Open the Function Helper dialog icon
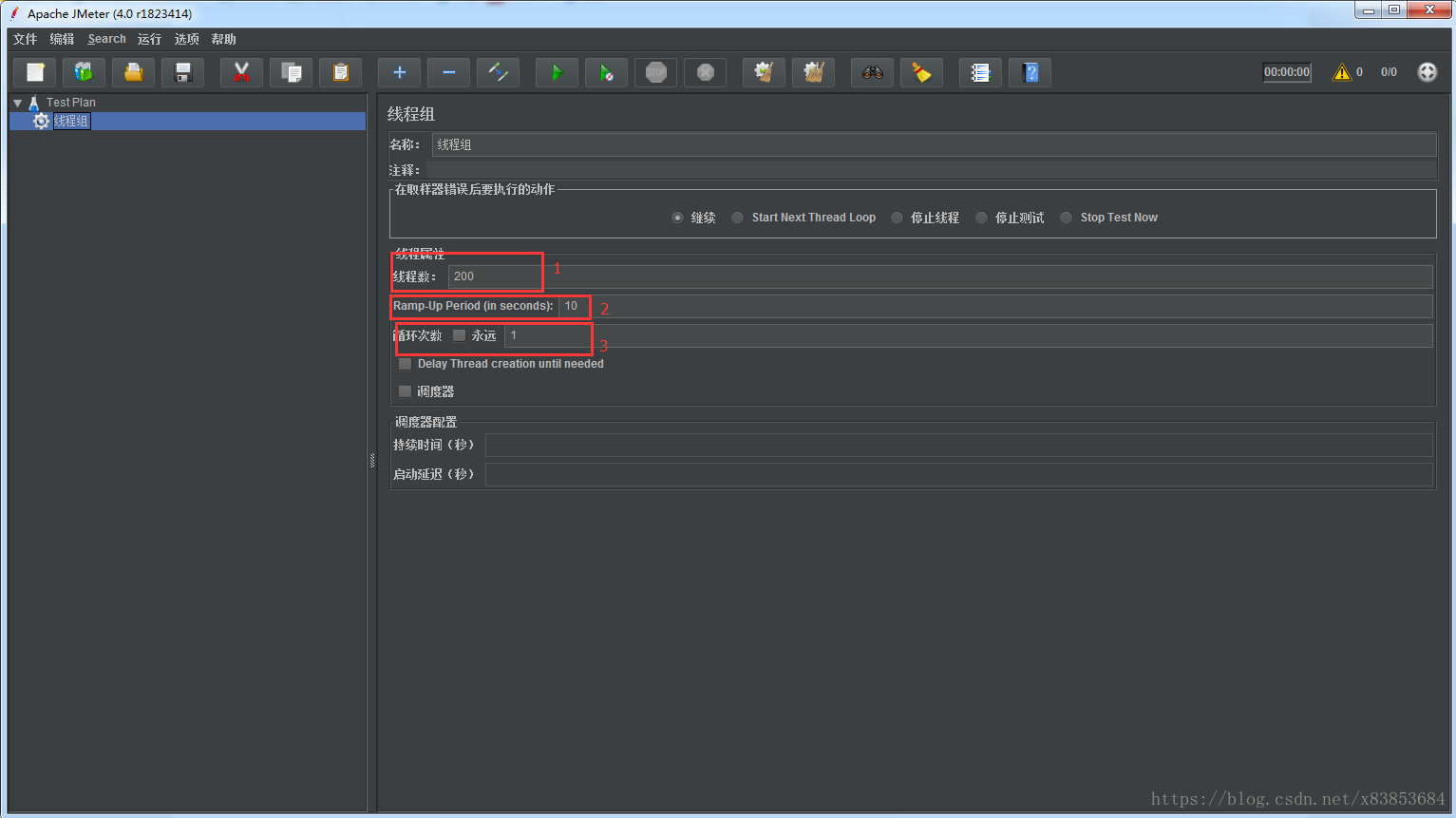This screenshot has height=818, width=1456. [x=980, y=72]
